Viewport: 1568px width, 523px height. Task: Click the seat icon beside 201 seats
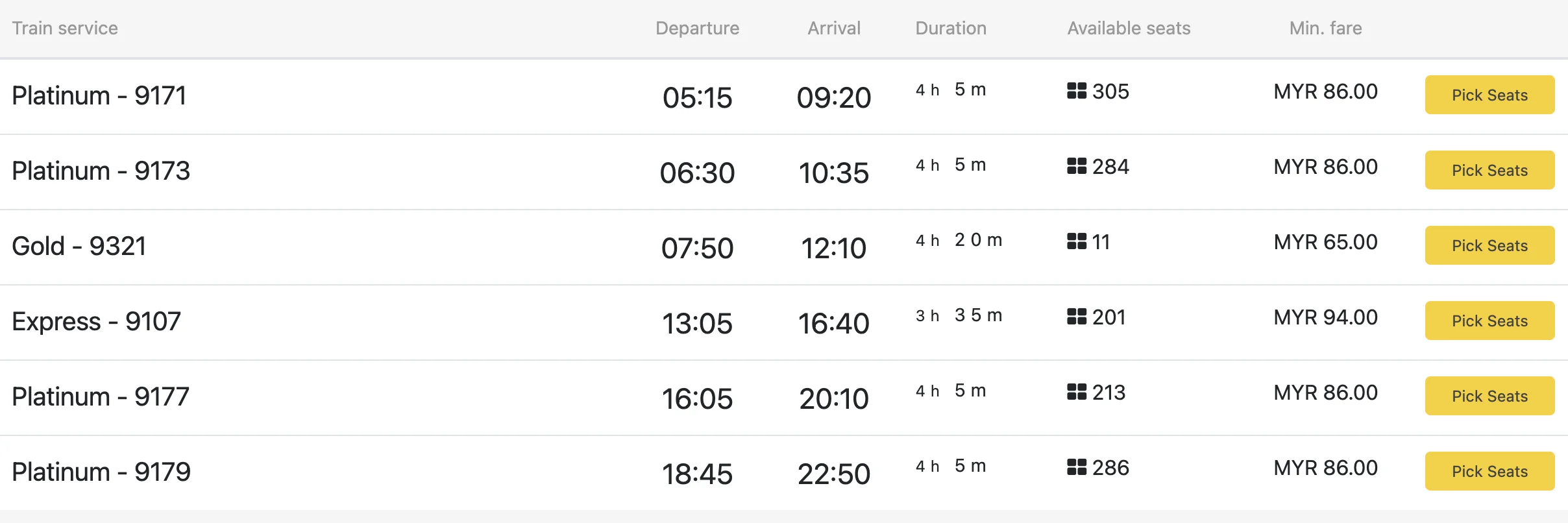1077,317
